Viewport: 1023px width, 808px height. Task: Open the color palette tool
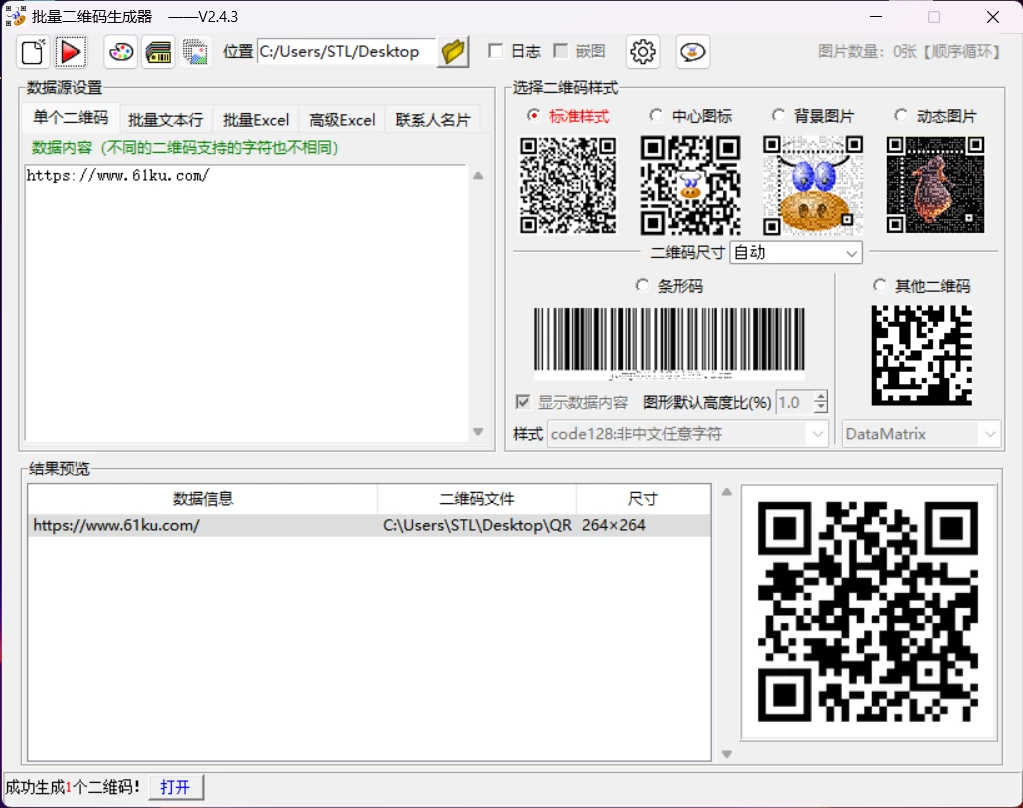coord(120,52)
